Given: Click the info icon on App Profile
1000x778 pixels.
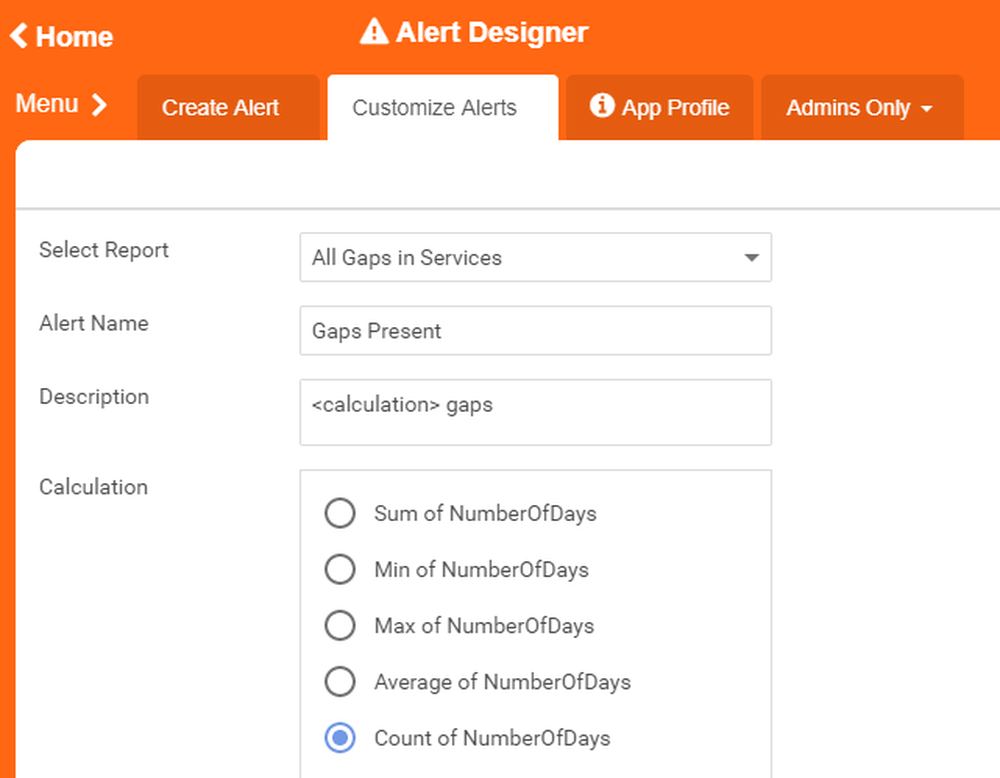Looking at the screenshot, I should click(x=602, y=105).
